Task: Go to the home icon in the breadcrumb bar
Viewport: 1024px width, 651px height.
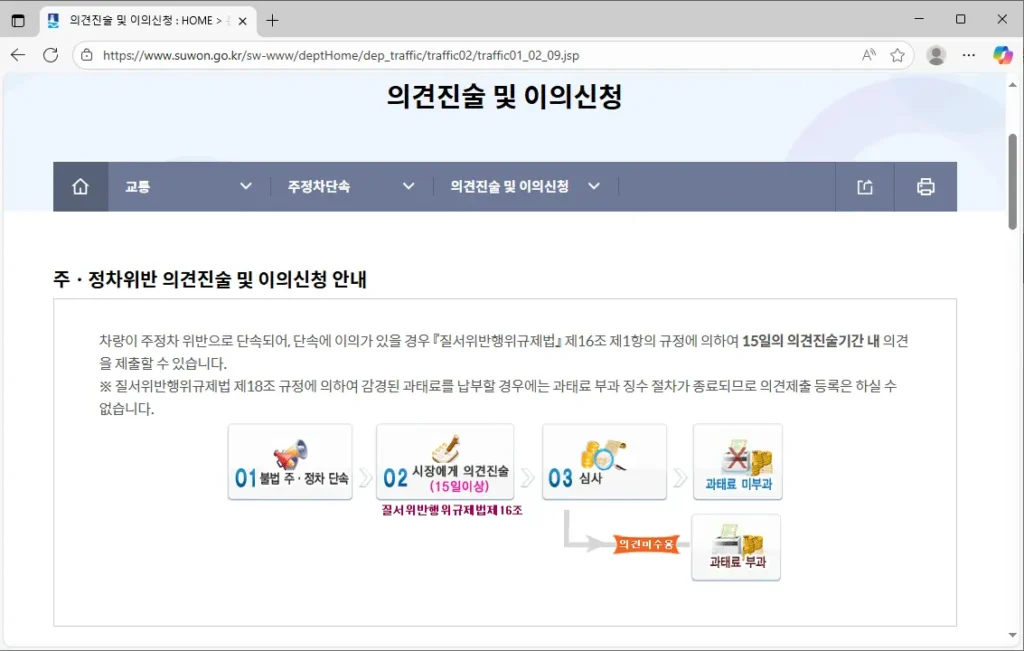Action: pos(80,187)
